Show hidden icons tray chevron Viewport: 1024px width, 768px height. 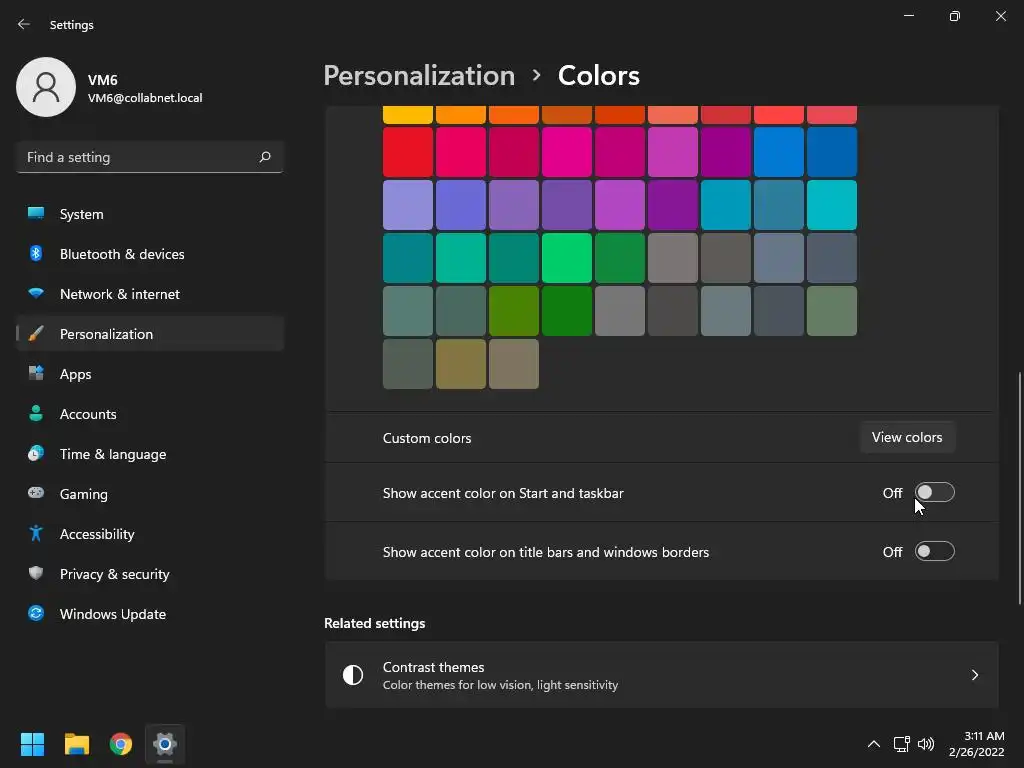coord(873,744)
